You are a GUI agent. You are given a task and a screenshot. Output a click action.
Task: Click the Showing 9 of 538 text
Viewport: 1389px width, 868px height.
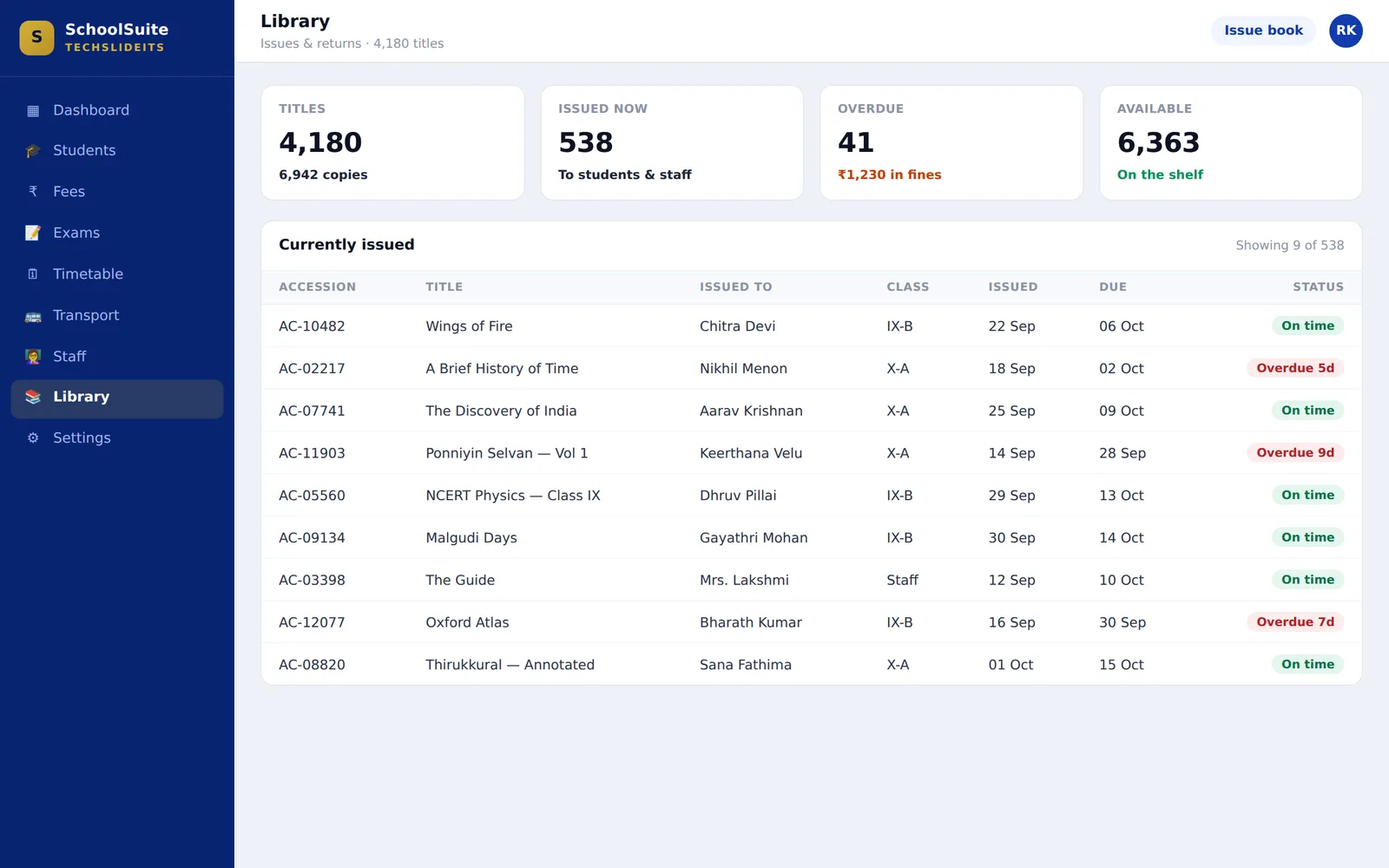coord(1289,246)
